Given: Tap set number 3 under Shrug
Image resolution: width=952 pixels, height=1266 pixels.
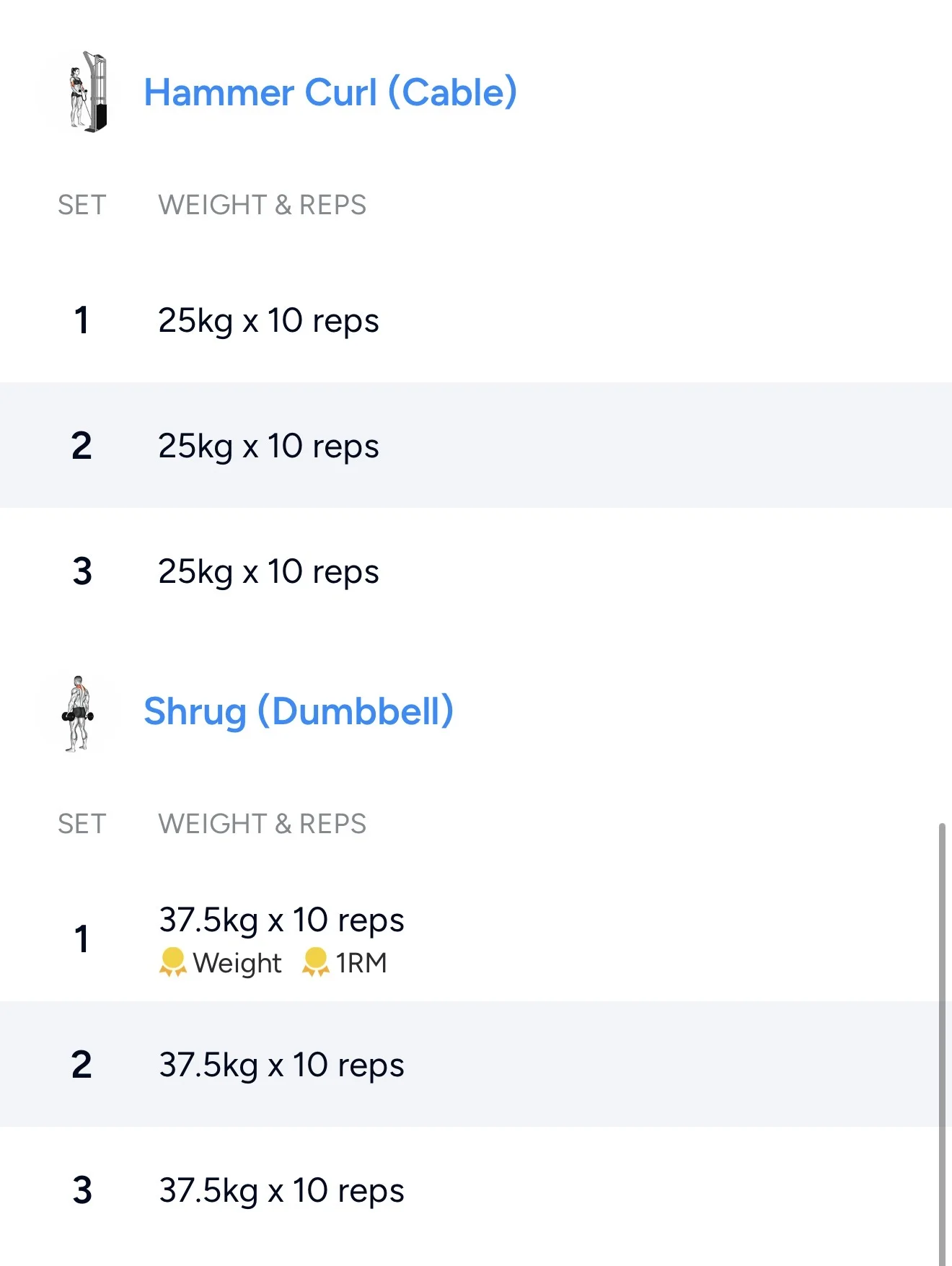Looking at the screenshot, I should pos(82,1190).
